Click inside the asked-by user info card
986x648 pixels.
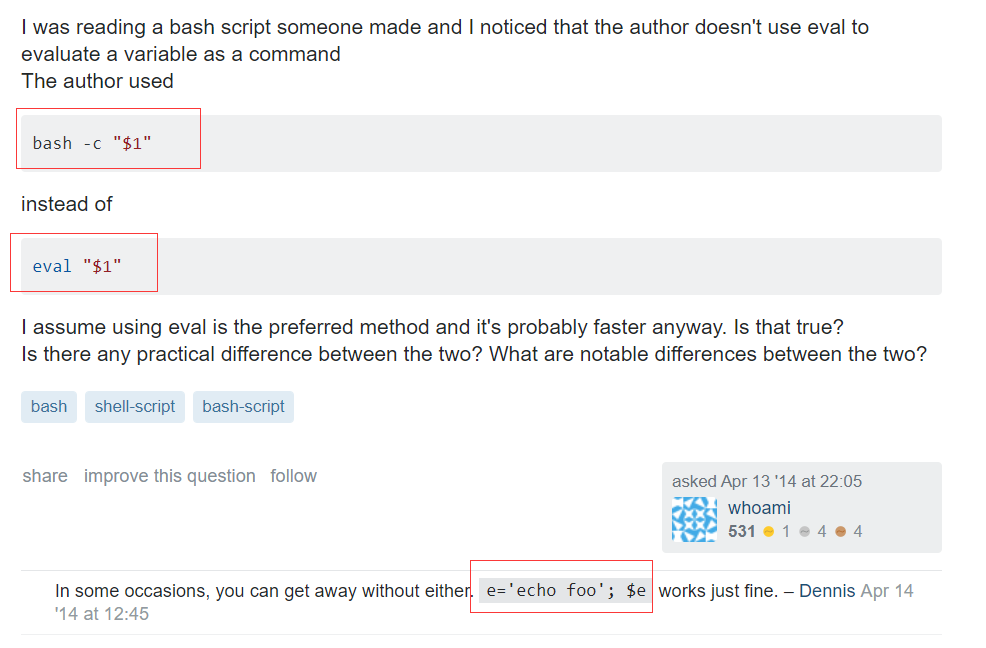click(800, 505)
